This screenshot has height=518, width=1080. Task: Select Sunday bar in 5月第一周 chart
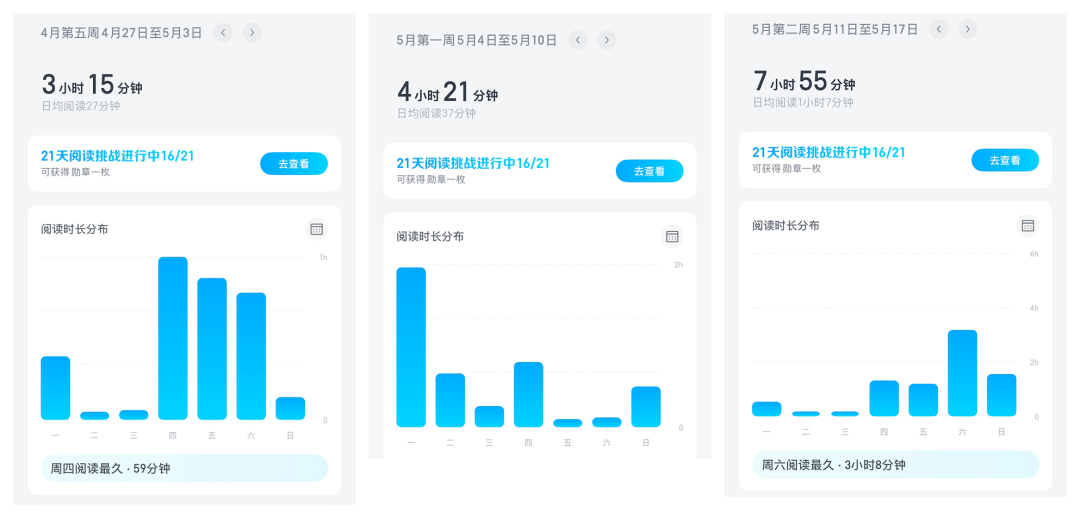coord(646,406)
